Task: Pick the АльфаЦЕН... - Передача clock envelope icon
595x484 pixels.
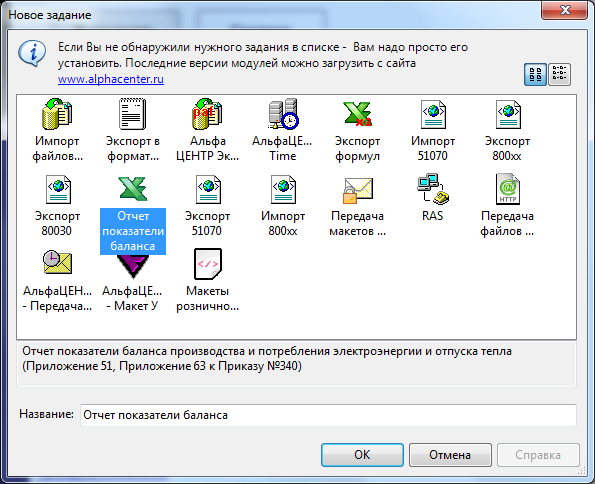Action: point(57,262)
